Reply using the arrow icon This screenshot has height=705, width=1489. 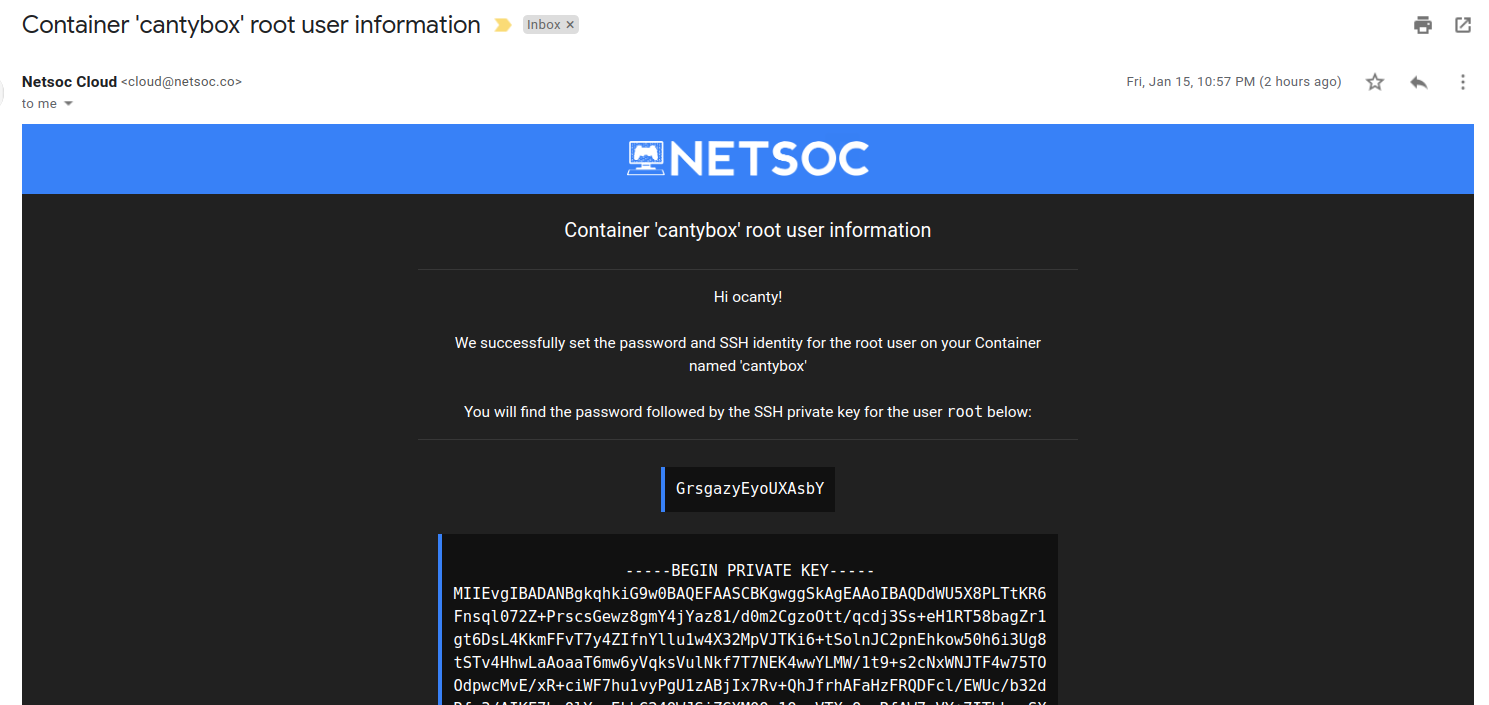coord(1419,82)
